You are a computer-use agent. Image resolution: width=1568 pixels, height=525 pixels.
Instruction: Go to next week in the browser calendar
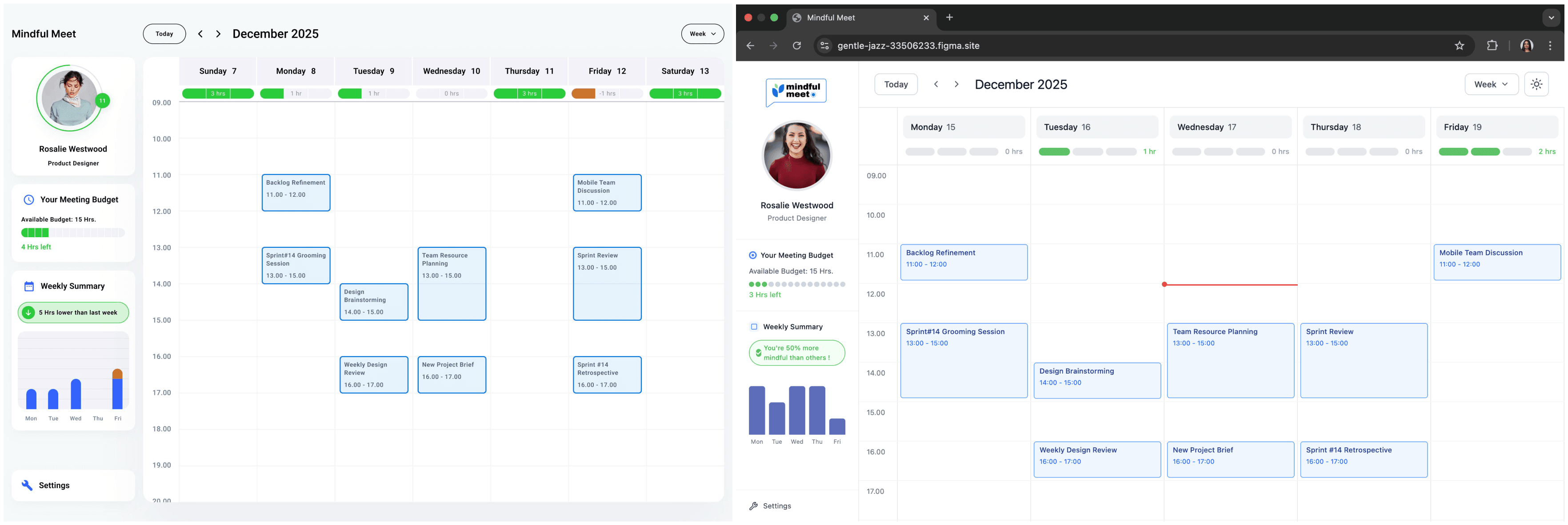pos(956,84)
